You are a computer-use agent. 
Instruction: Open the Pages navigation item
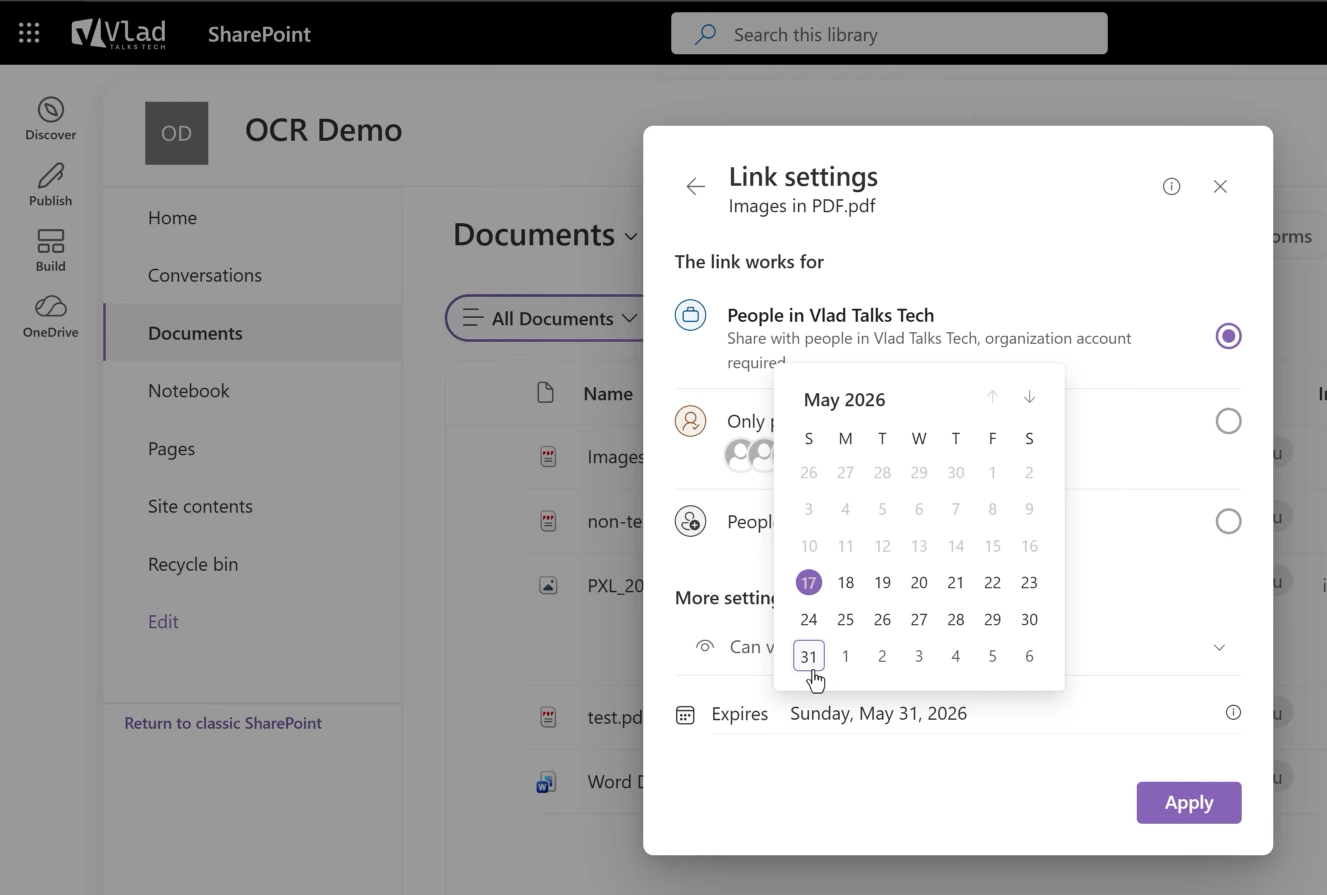pos(171,449)
